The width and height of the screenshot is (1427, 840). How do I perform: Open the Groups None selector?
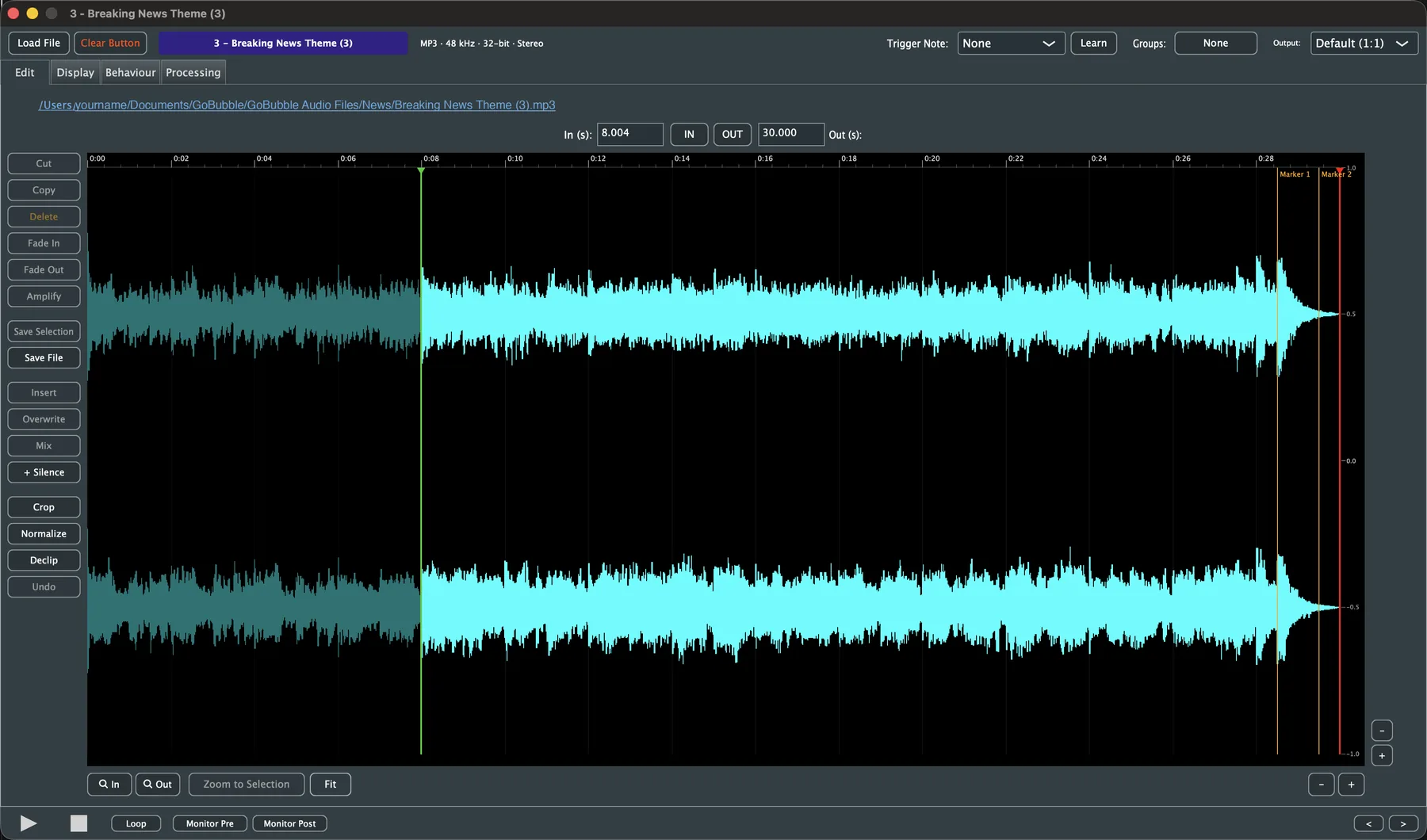pyautogui.click(x=1215, y=44)
